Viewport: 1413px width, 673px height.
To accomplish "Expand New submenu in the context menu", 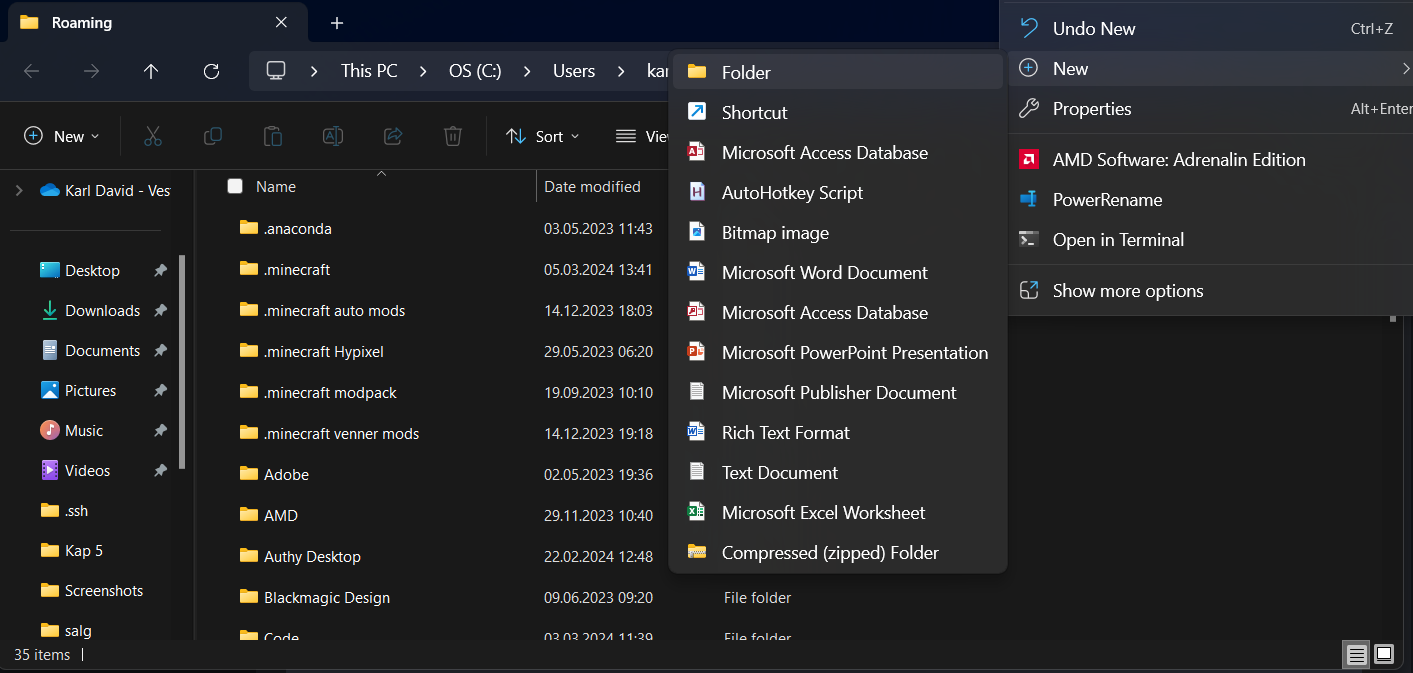I will pyautogui.click(x=1210, y=68).
